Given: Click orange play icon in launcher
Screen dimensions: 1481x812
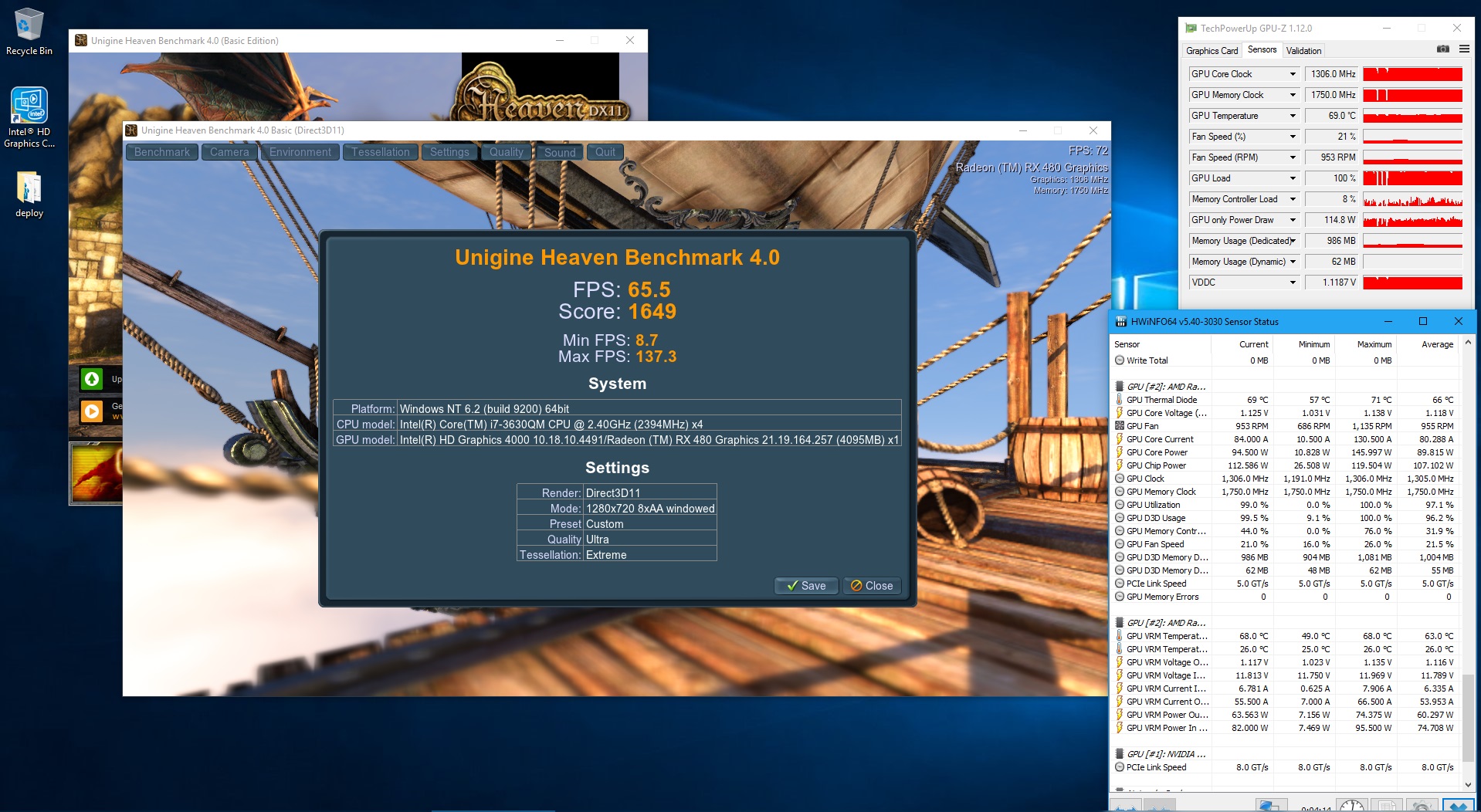Looking at the screenshot, I should 92,411.
